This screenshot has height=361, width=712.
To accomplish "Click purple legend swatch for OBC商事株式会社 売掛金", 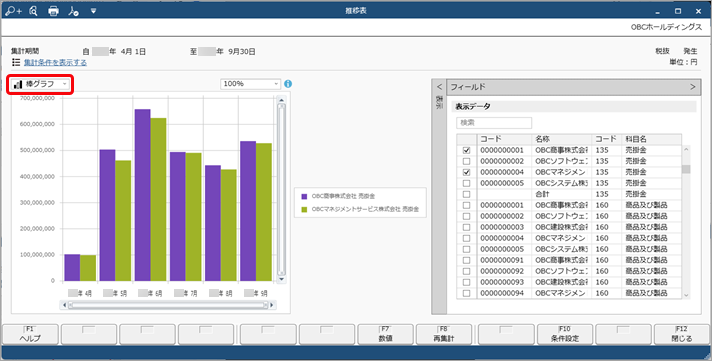I will [304, 197].
